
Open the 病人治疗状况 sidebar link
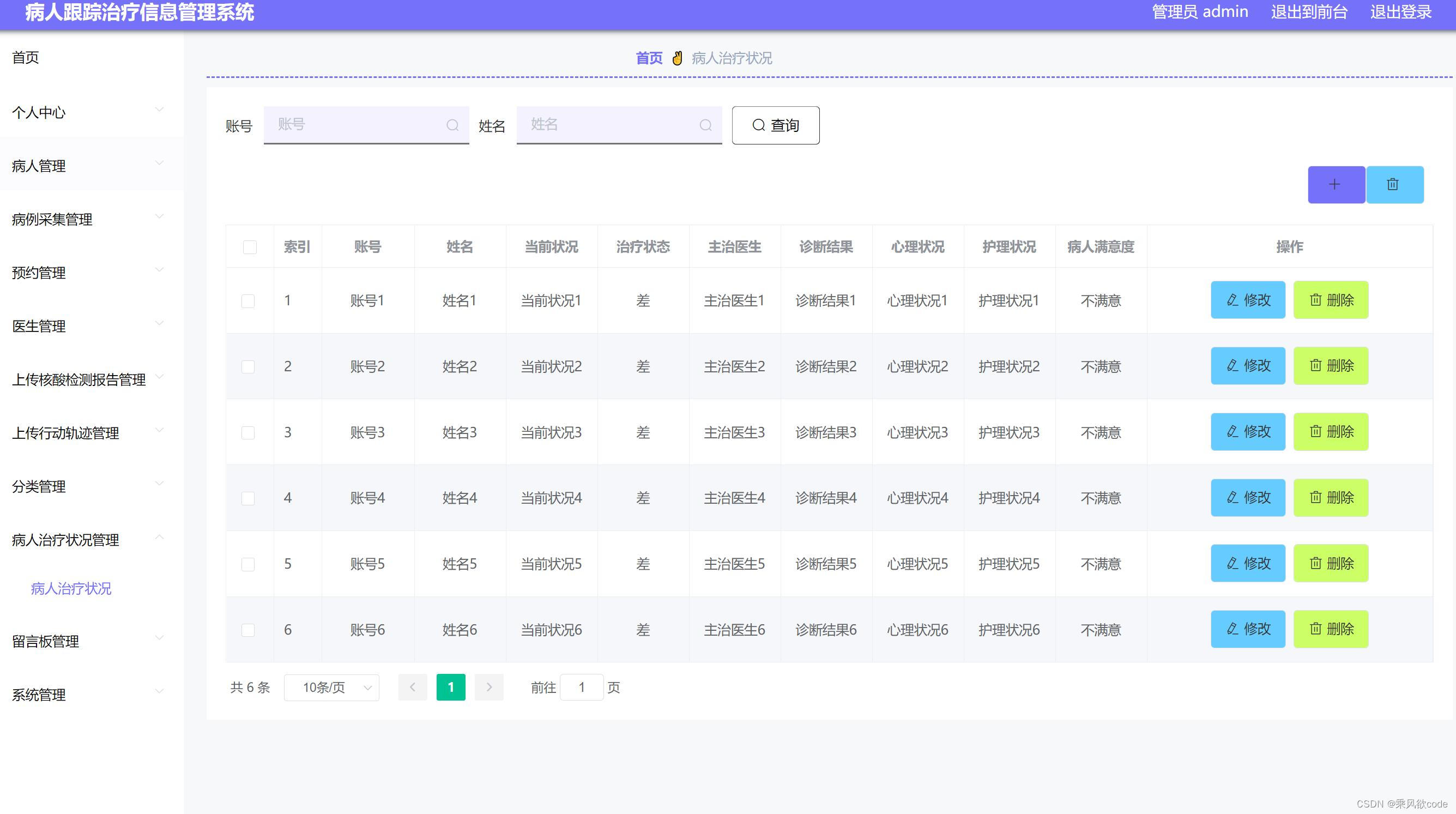pos(71,588)
